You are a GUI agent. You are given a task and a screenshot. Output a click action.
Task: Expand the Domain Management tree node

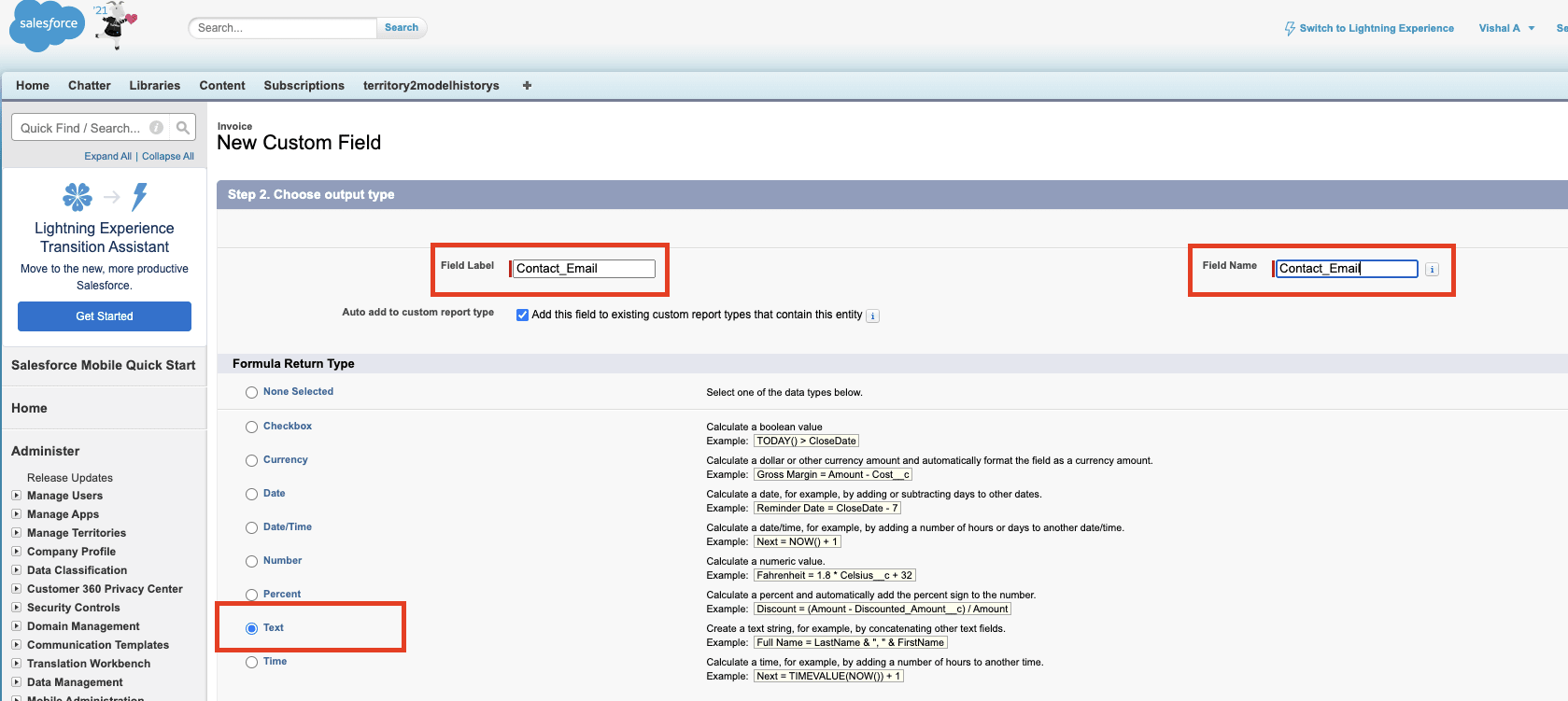point(16,626)
